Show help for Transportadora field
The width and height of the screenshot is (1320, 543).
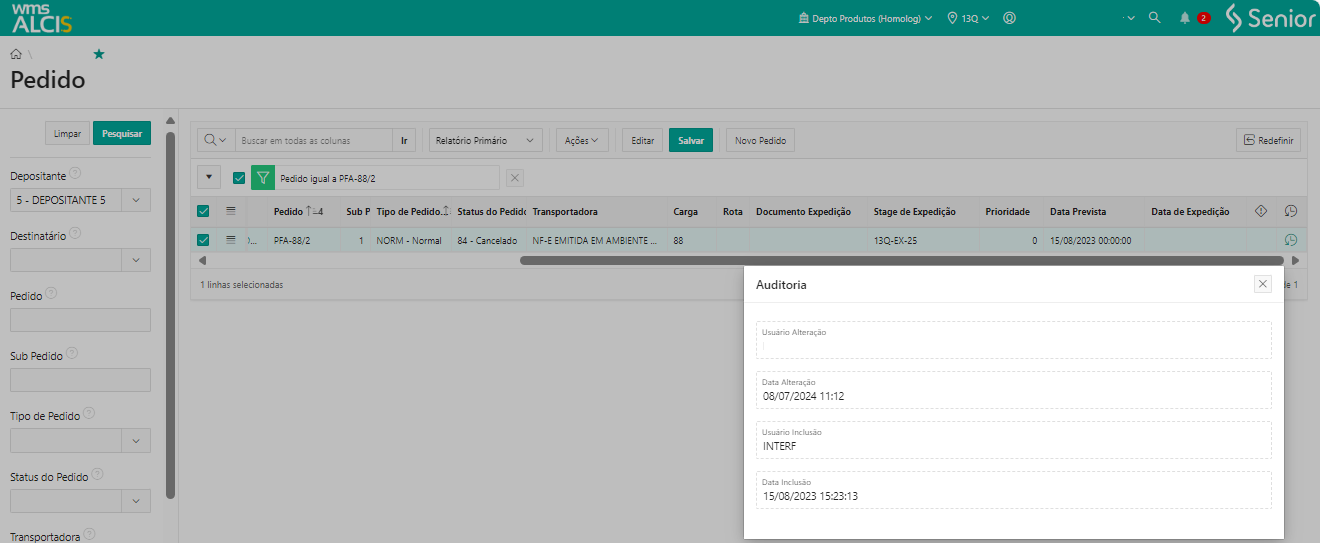tap(89, 535)
